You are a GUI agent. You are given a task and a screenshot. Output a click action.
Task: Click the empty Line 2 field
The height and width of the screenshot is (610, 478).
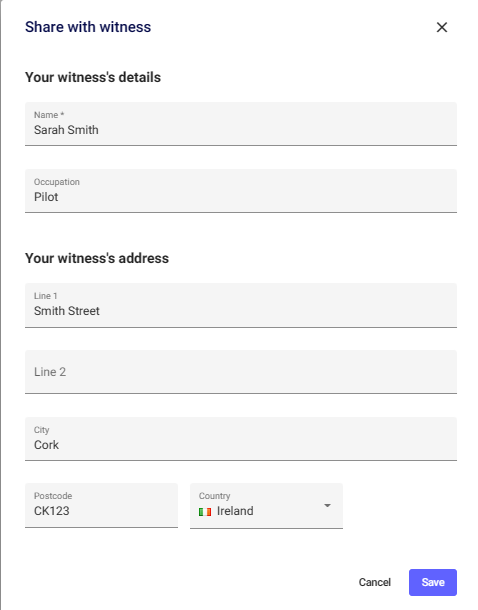pyautogui.click(x=241, y=372)
